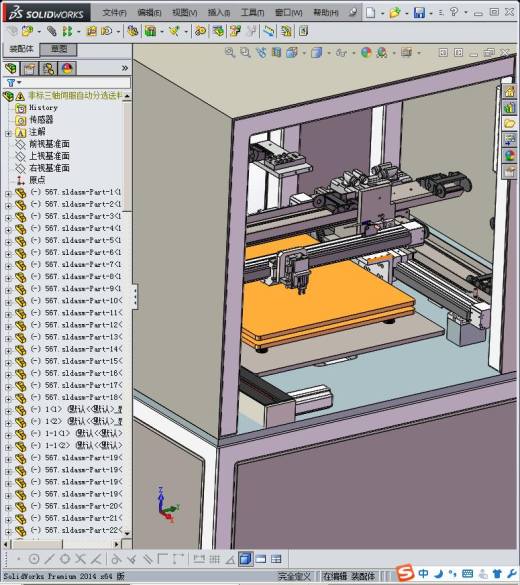Toggle the center point quick snap
Image resolution: width=520 pixels, height=585 pixels.
coord(34,559)
